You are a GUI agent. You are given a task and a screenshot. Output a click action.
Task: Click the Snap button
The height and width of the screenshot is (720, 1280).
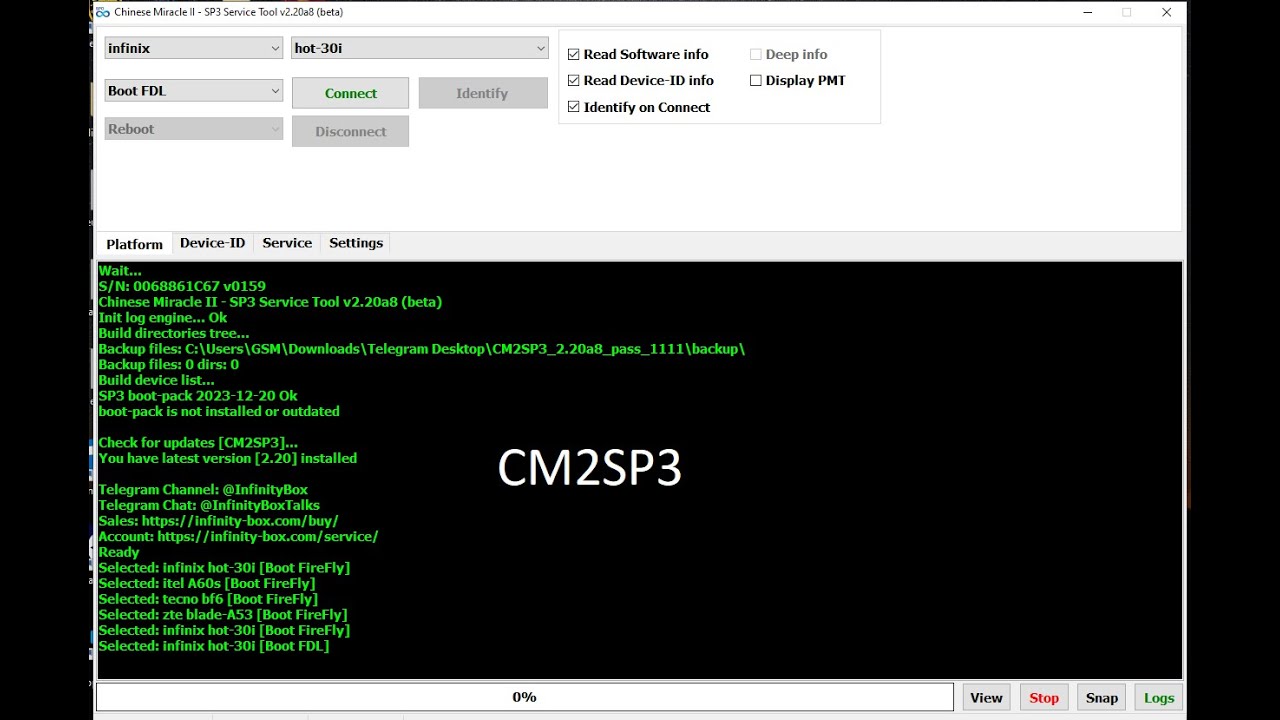(x=1102, y=698)
